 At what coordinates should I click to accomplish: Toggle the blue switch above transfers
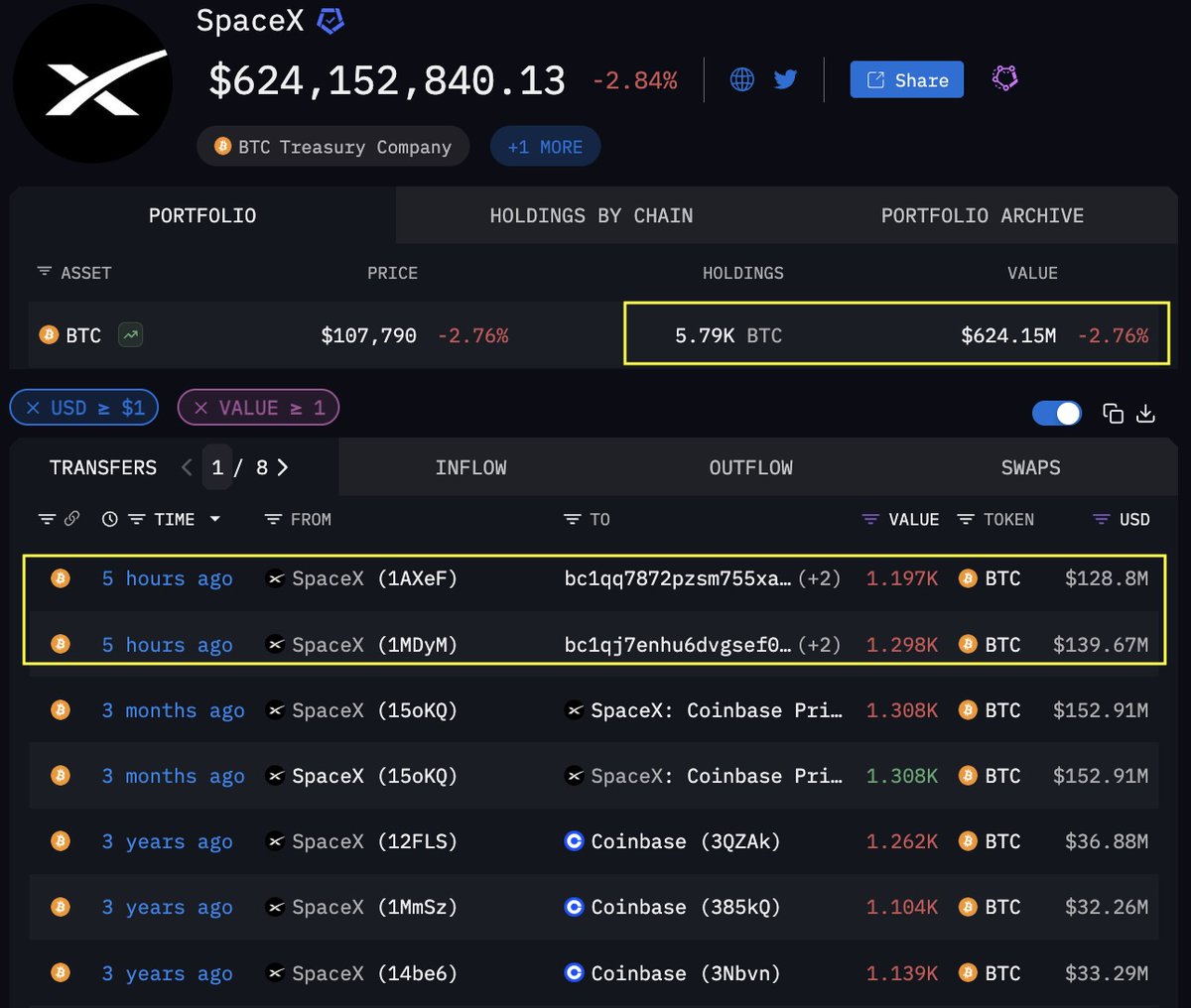pos(1057,413)
